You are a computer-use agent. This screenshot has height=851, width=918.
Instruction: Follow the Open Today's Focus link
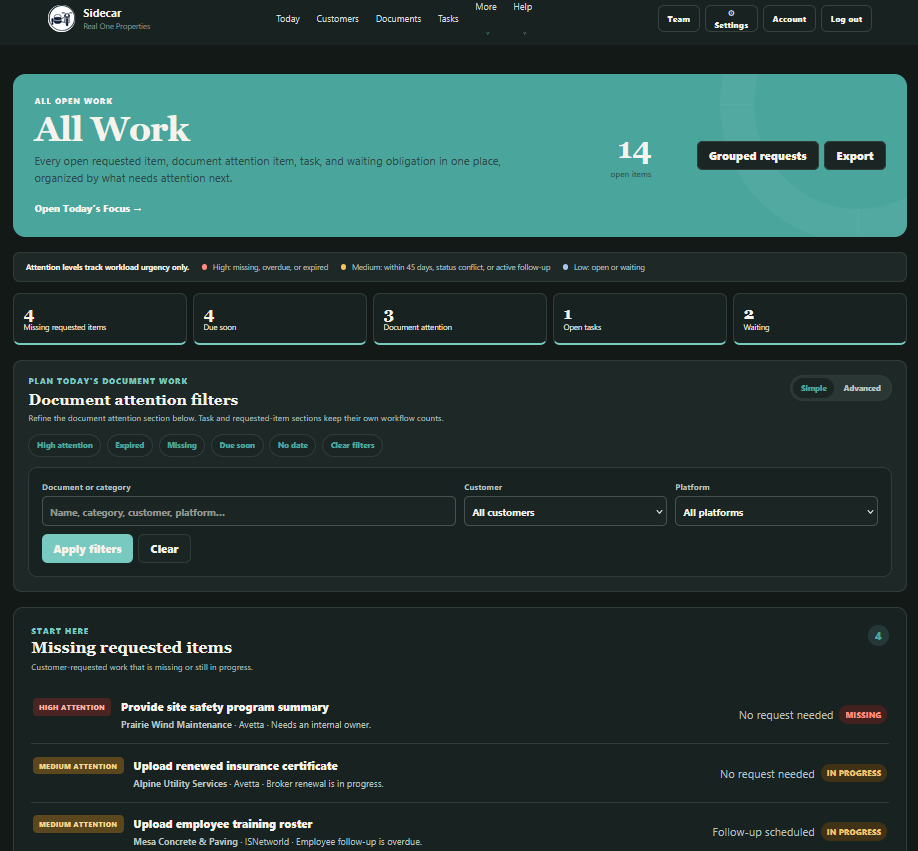coord(88,208)
